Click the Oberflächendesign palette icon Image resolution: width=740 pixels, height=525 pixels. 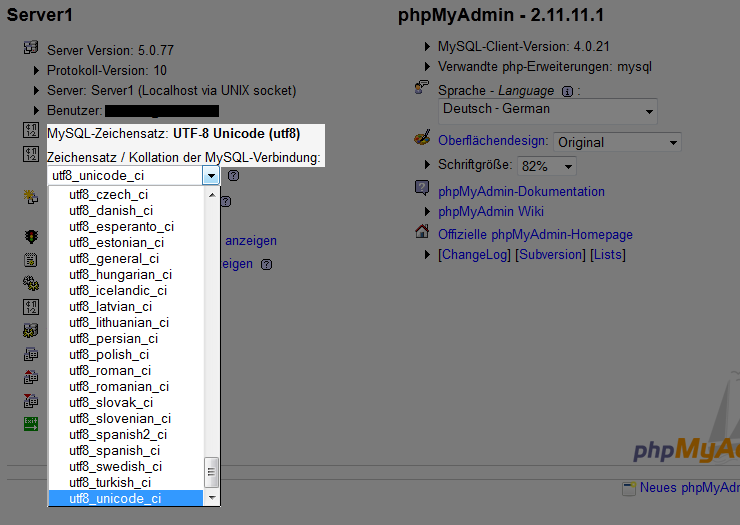(422, 137)
